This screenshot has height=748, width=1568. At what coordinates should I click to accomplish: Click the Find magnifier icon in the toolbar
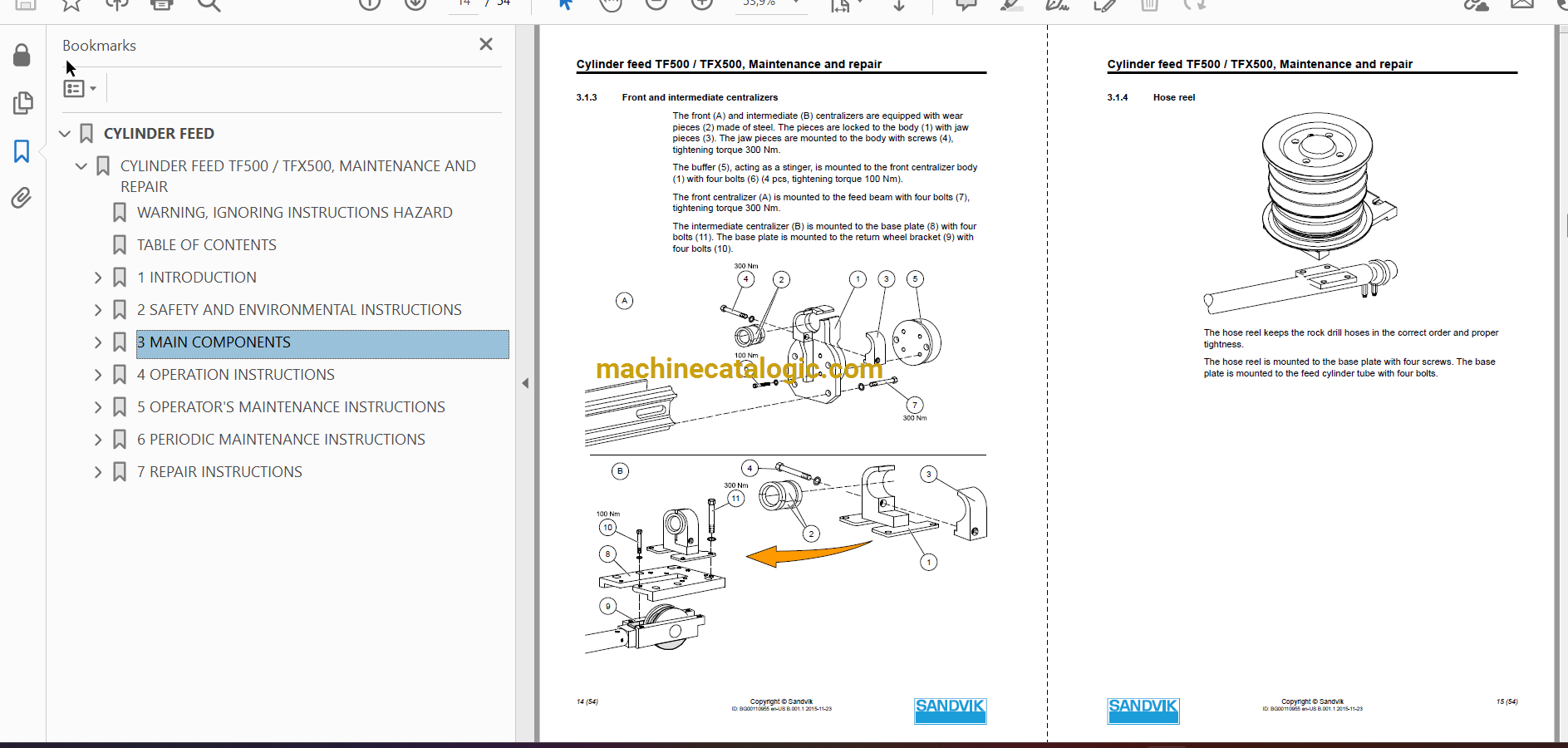tap(209, 4)
